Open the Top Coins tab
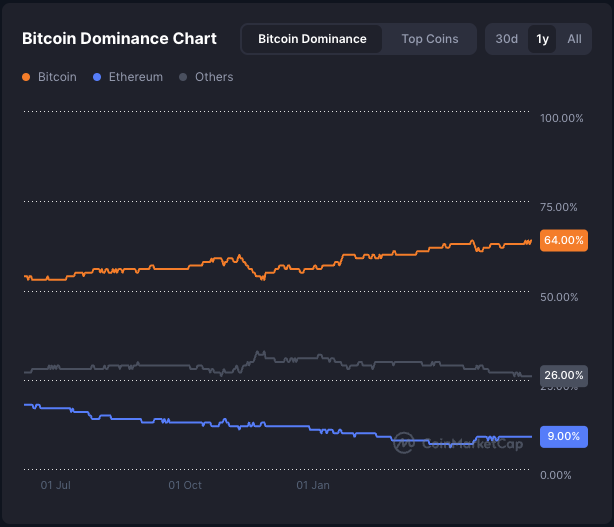Screen dimensions: 614x527 coord(430,39)
